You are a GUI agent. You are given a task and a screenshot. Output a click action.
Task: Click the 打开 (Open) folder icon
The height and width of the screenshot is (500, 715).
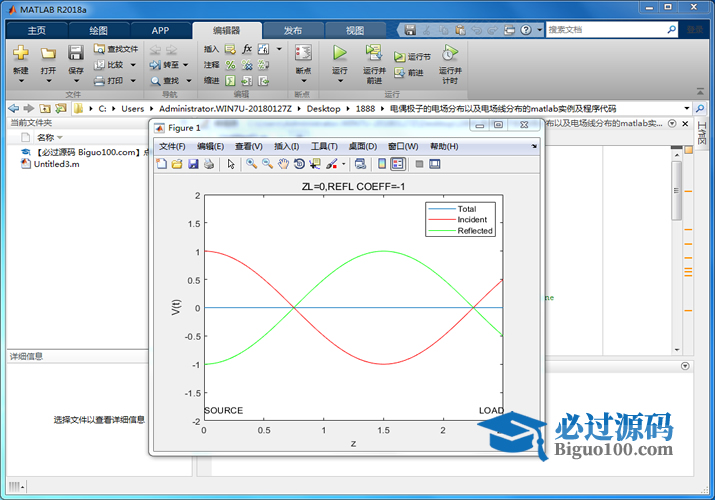coord(48,54)
